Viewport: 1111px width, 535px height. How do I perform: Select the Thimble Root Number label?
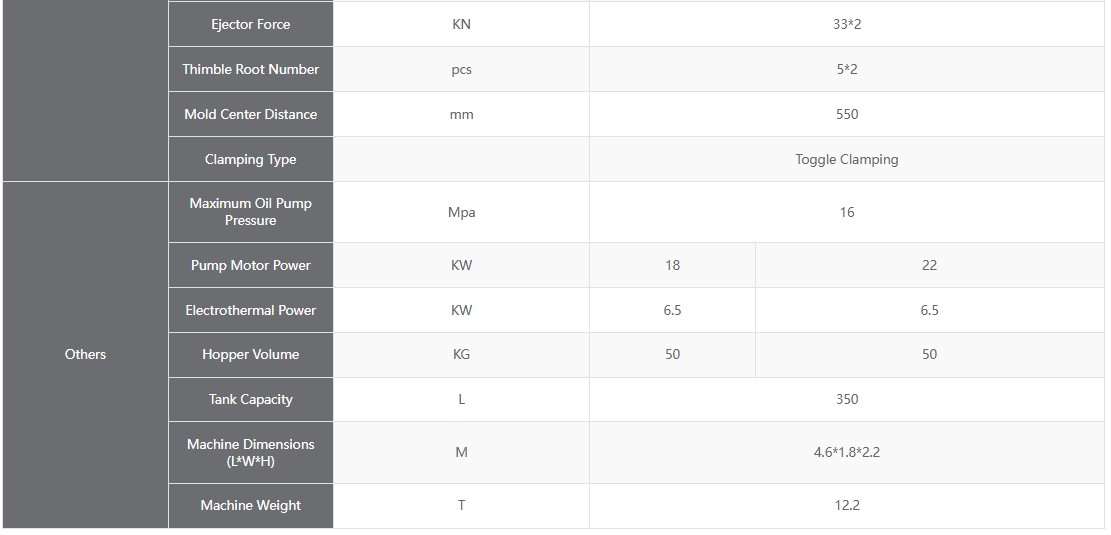(250, 69)
